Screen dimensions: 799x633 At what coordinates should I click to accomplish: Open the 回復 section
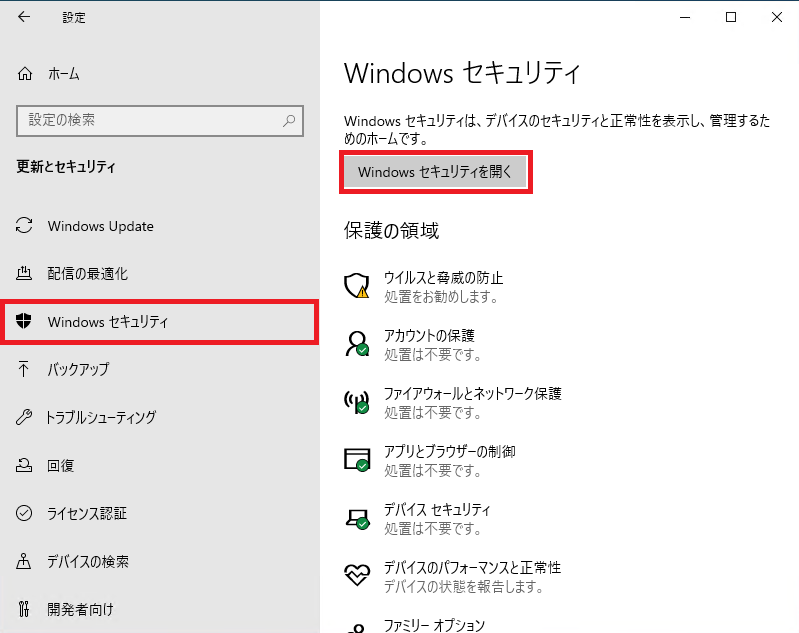pos(61,465)
